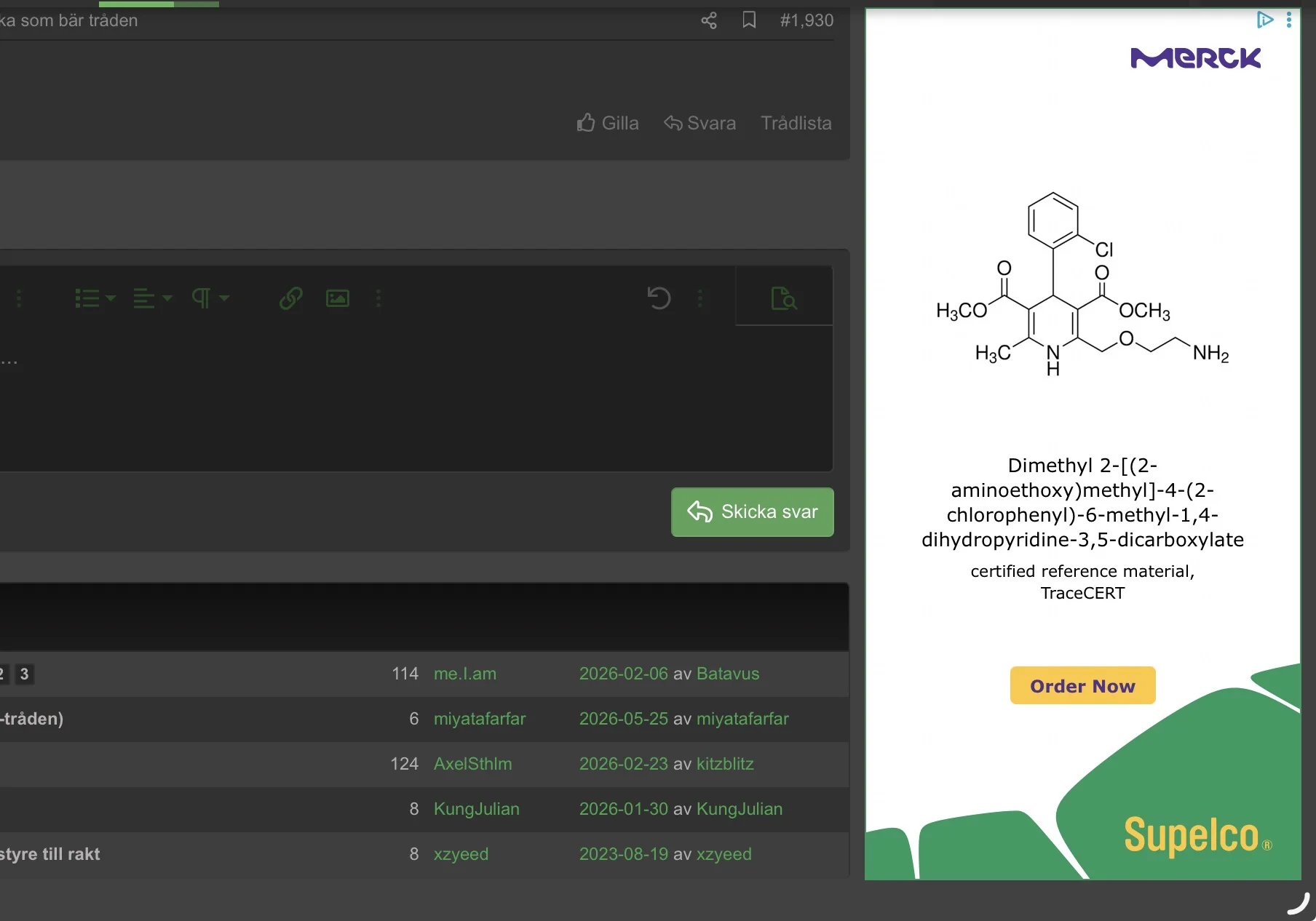
Task: Click the Merck logo in the ad
Action: (x=1196, y=57)
